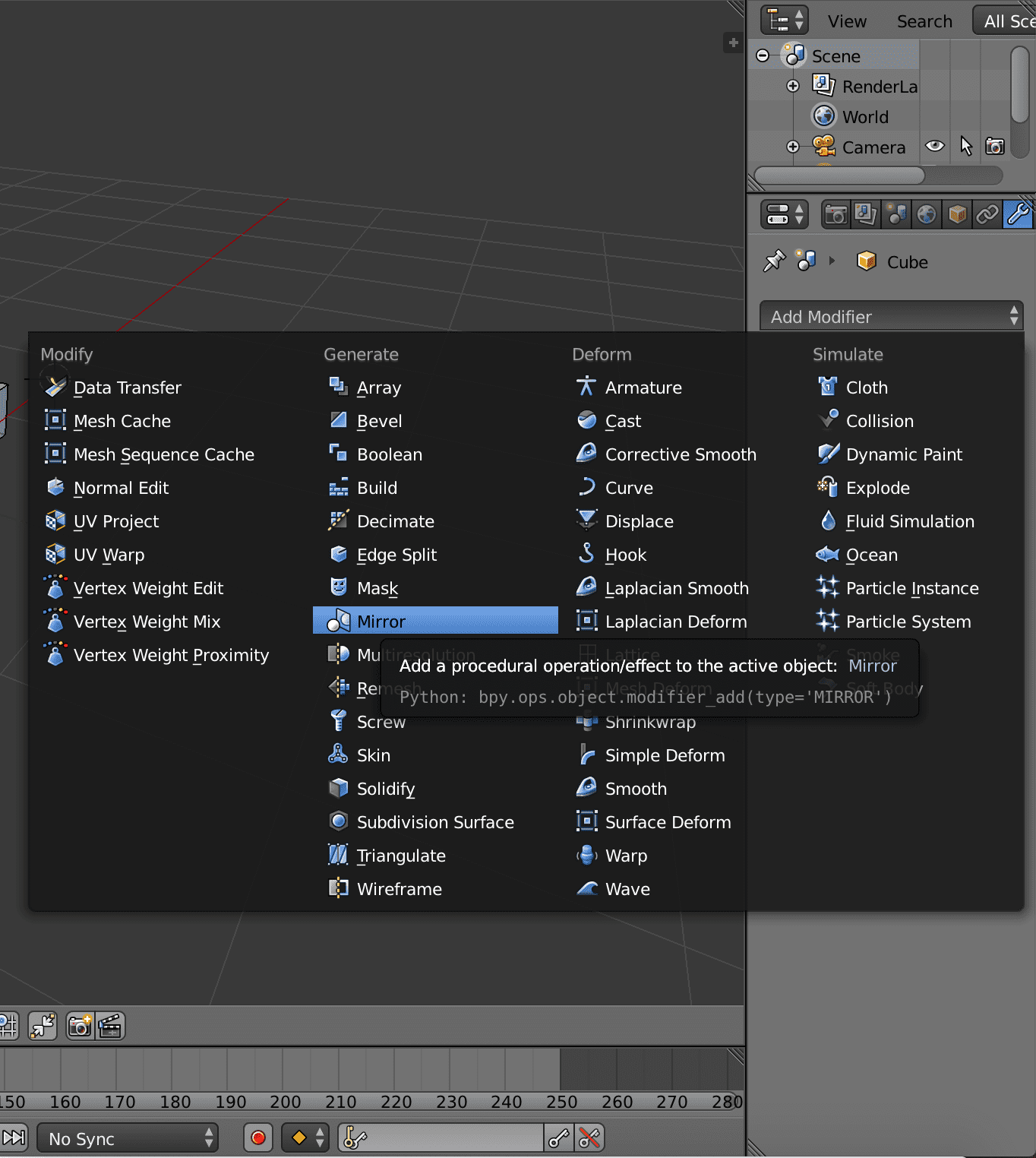Open the Render properties tab in the Properties editor

[835, 215]
